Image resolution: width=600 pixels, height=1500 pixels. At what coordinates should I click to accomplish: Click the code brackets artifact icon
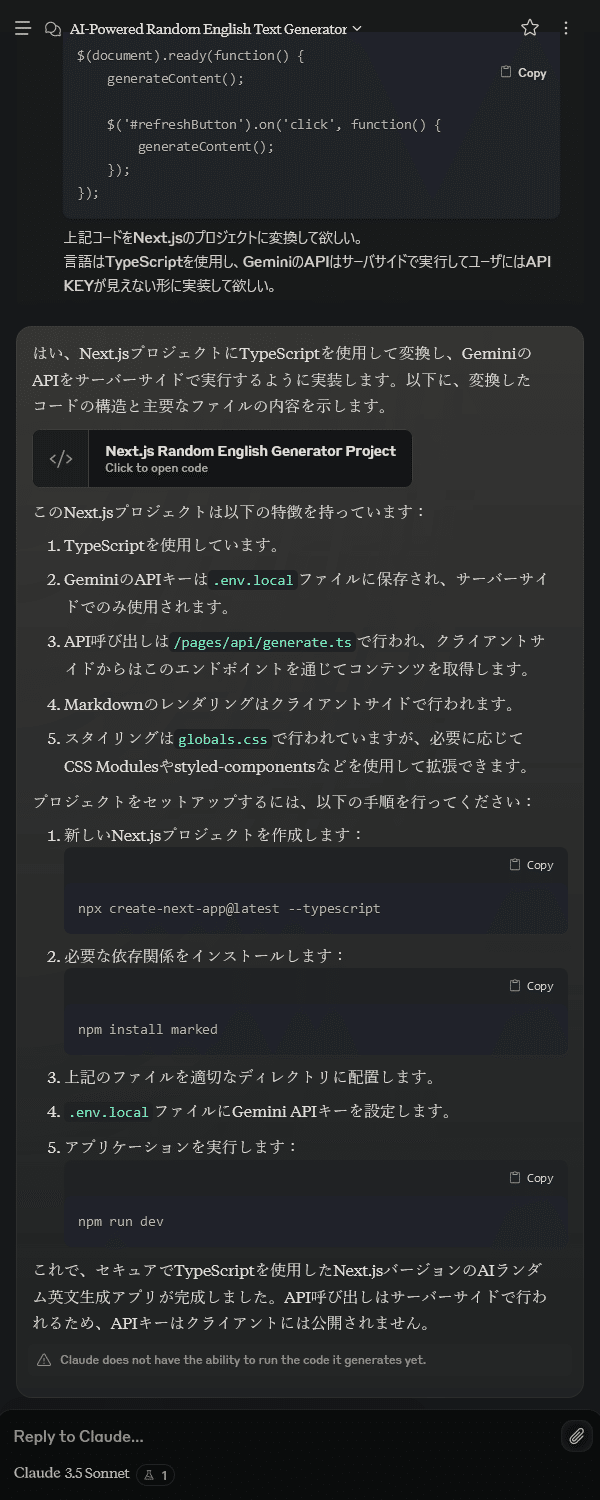click(x=61, y=459)
